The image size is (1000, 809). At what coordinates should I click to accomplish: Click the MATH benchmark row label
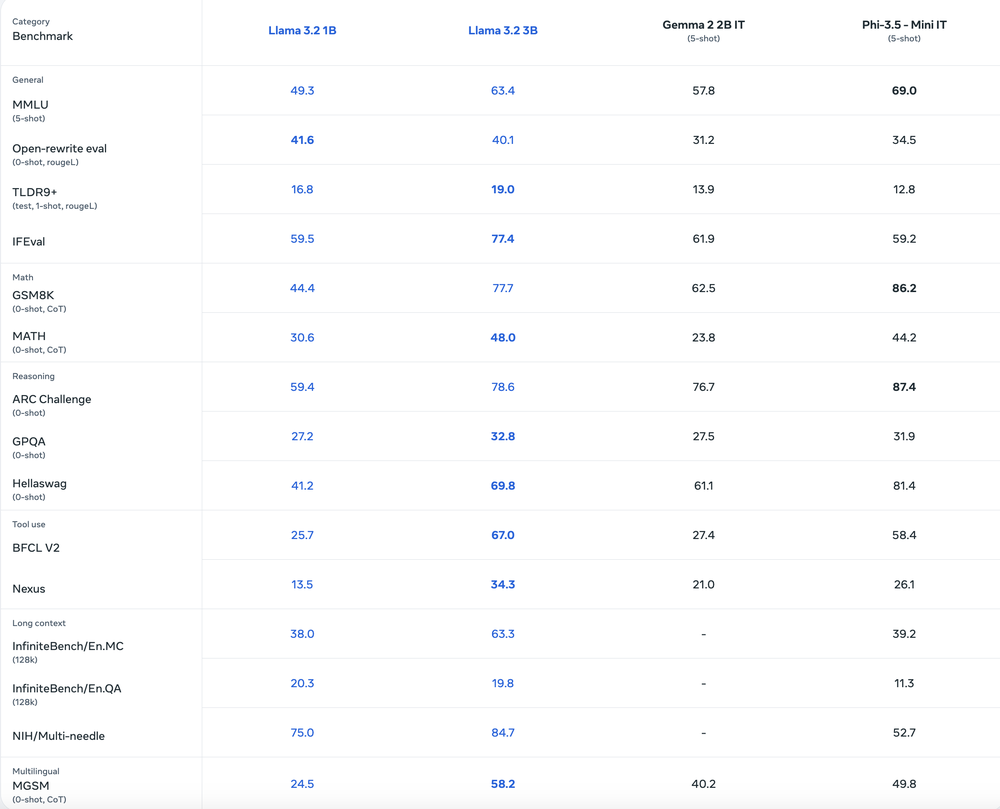pyautogui.click(x=30, y=336)
